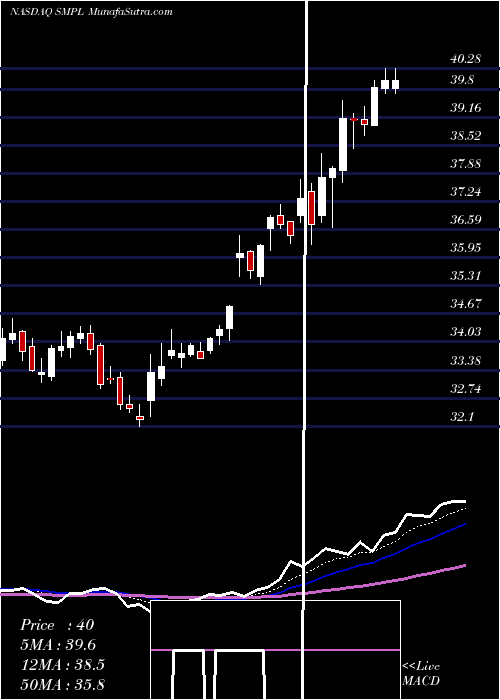Screen dimensions: 500x700
Task: Click the 50MA : 35.8 readout
Action: point(62,684)
